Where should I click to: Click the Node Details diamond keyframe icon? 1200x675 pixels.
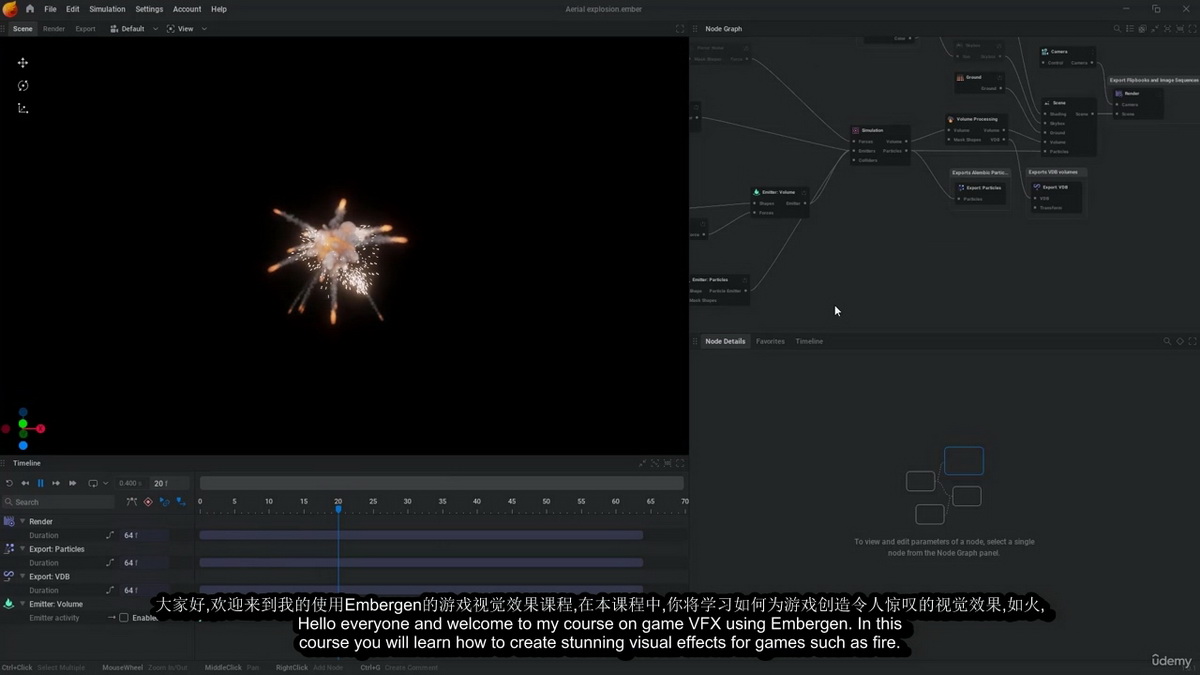[x=1180, y=341]
